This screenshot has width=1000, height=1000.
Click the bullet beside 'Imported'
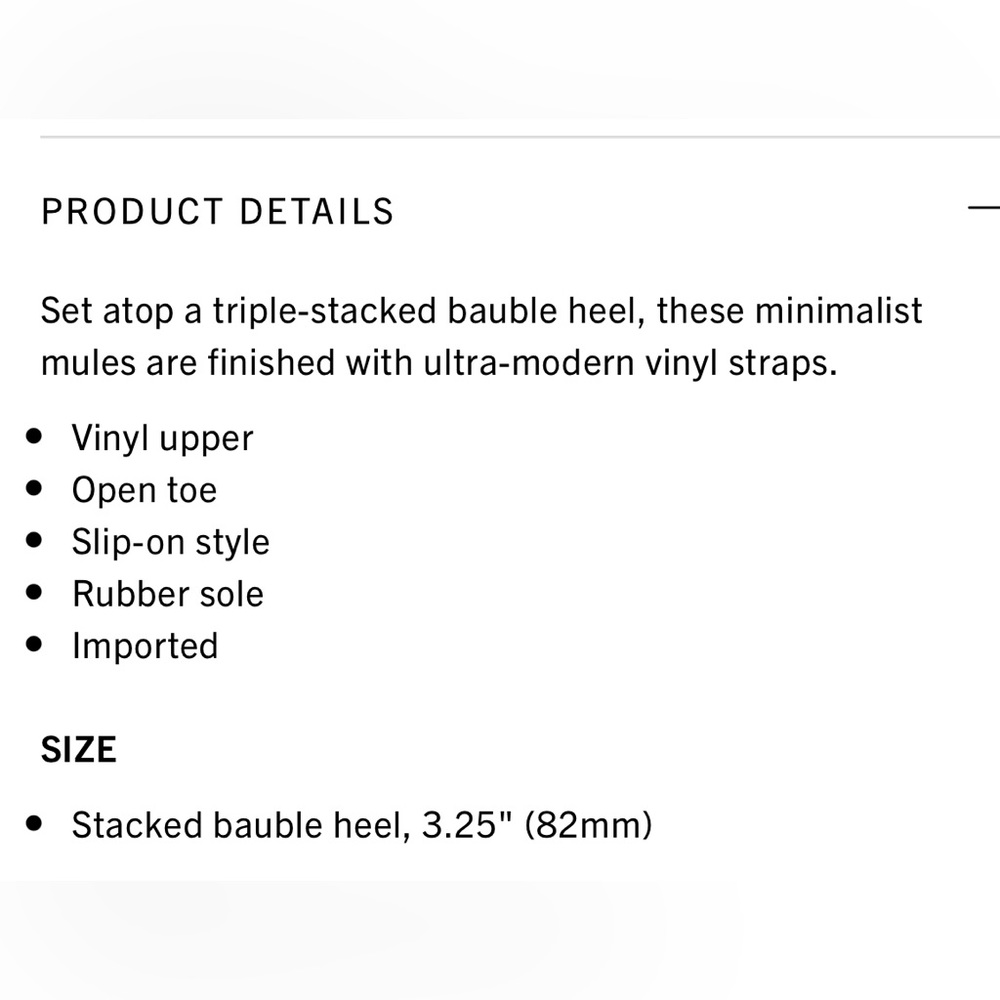36,645
